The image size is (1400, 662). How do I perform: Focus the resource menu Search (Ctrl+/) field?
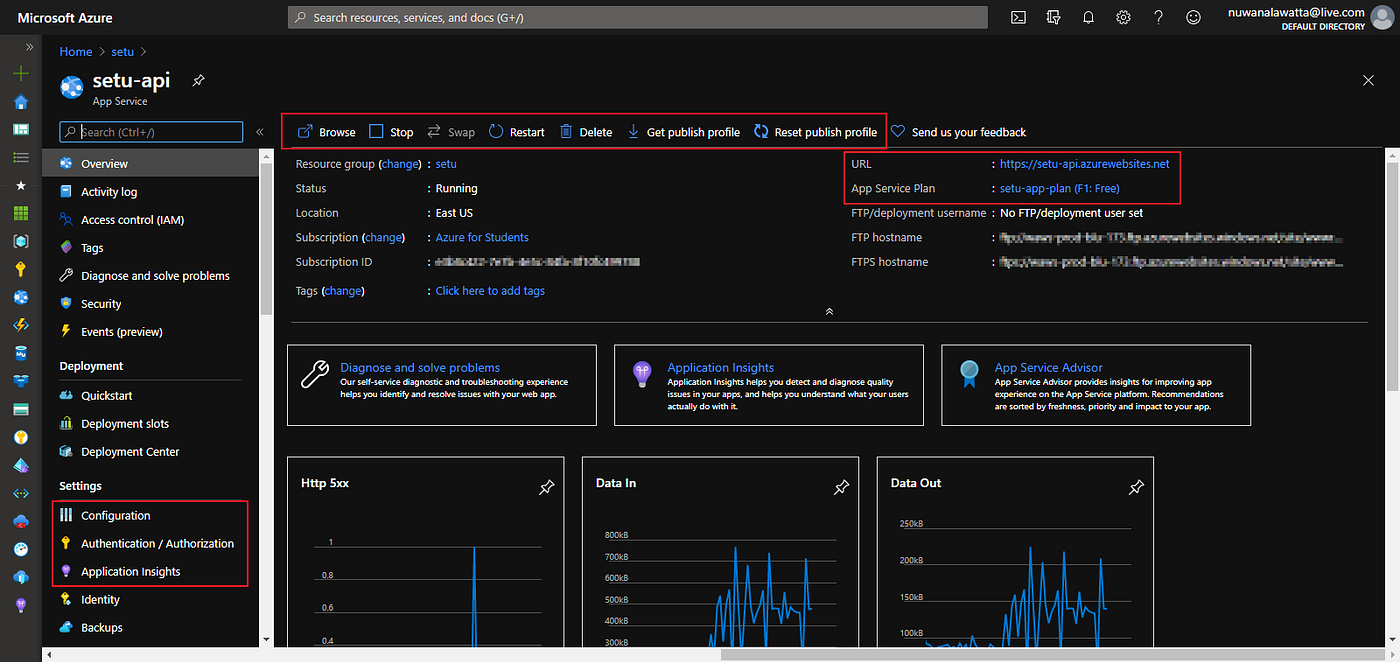click(151, 132)
